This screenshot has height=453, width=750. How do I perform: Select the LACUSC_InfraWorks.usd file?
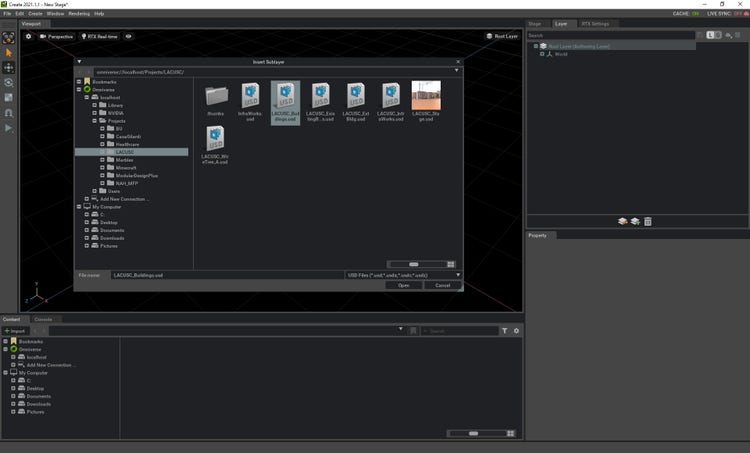[391, 102]
